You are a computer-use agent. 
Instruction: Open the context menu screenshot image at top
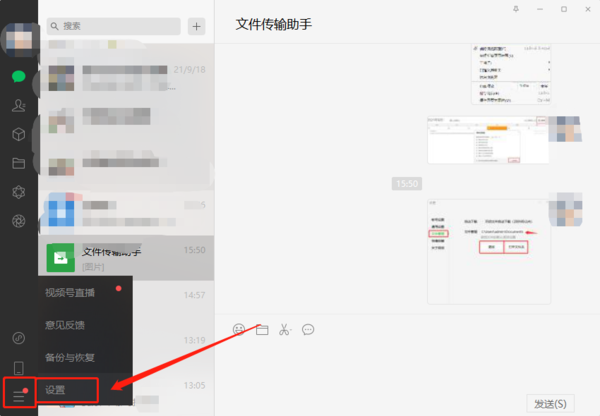click(x=511, y=74)
